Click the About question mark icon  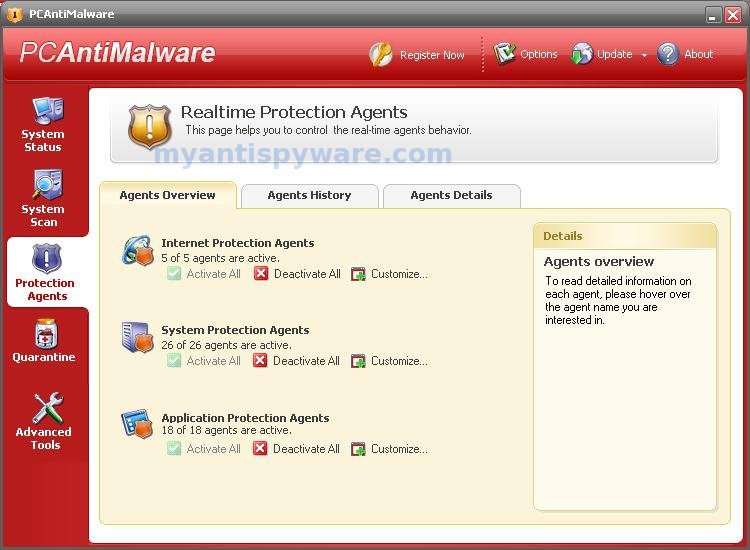click(x=668, y=54)
